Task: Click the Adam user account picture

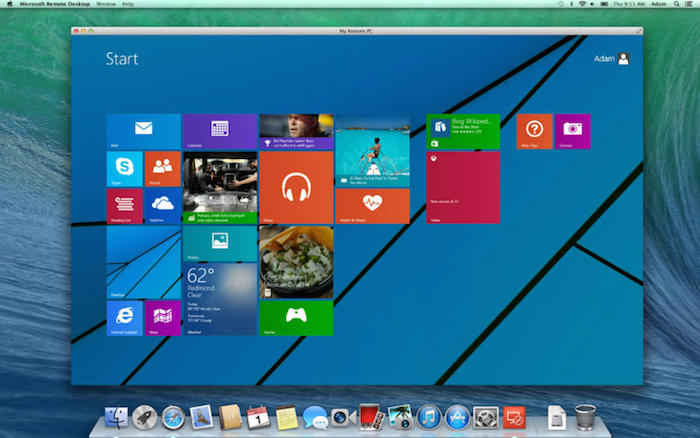Action: tap(623, 59)
